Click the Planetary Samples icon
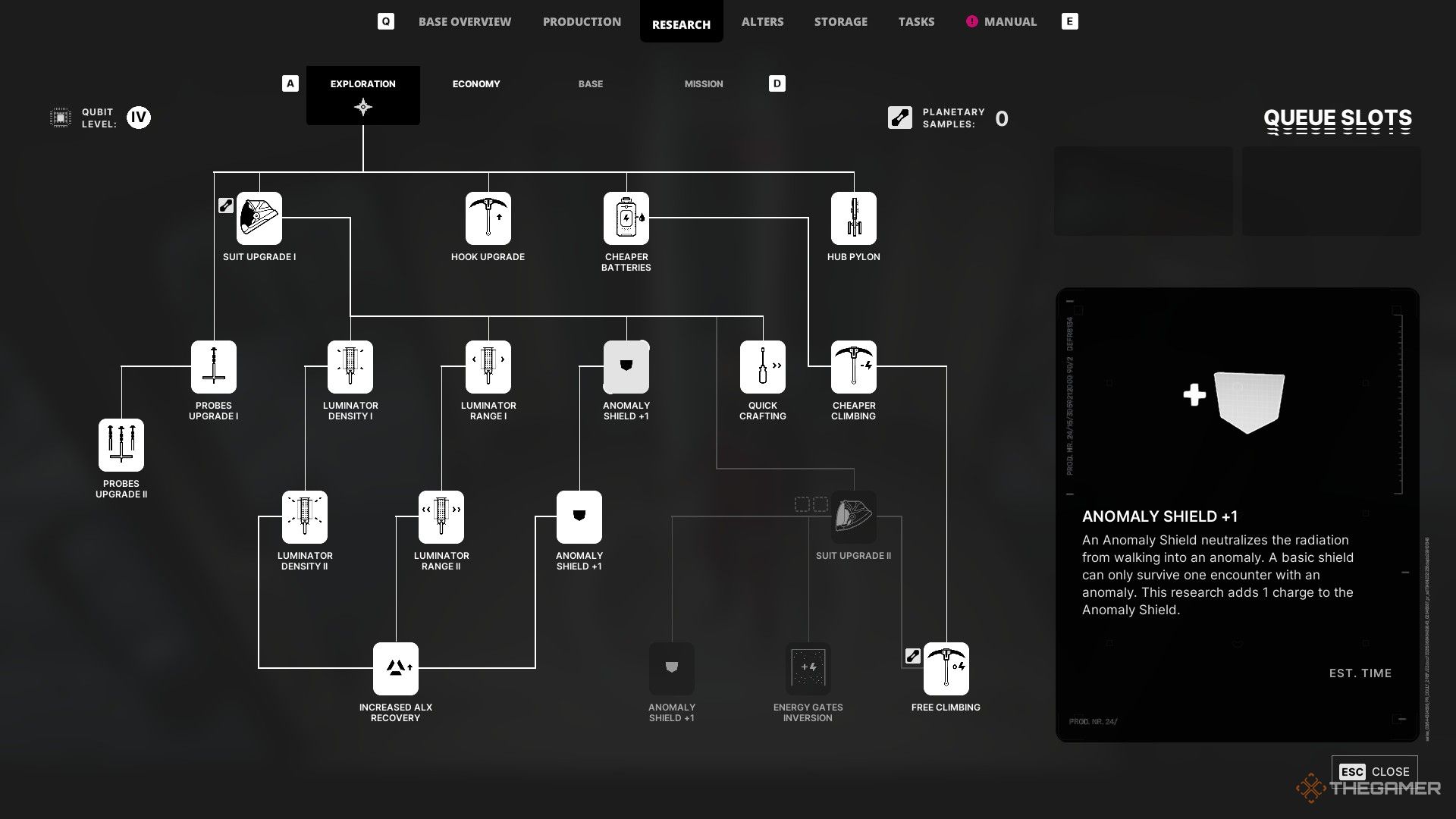1456x819 pixels. pos(900,118)
